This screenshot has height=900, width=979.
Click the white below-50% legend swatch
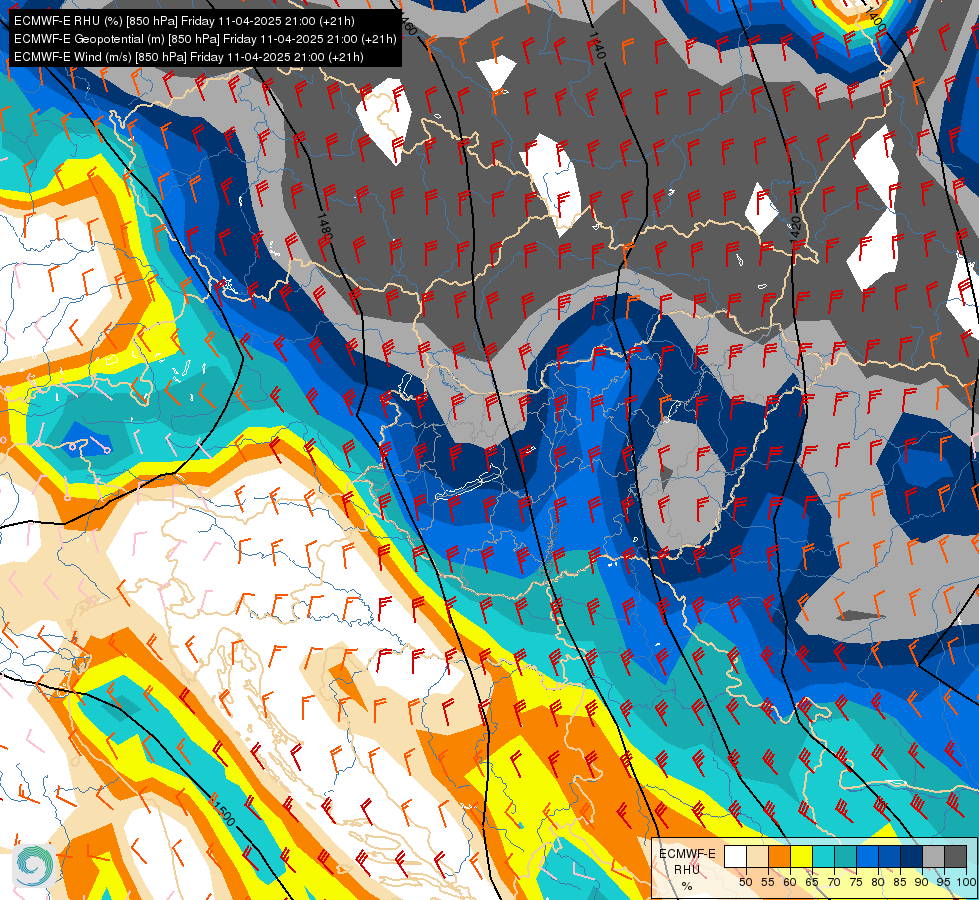coord(735,856)
